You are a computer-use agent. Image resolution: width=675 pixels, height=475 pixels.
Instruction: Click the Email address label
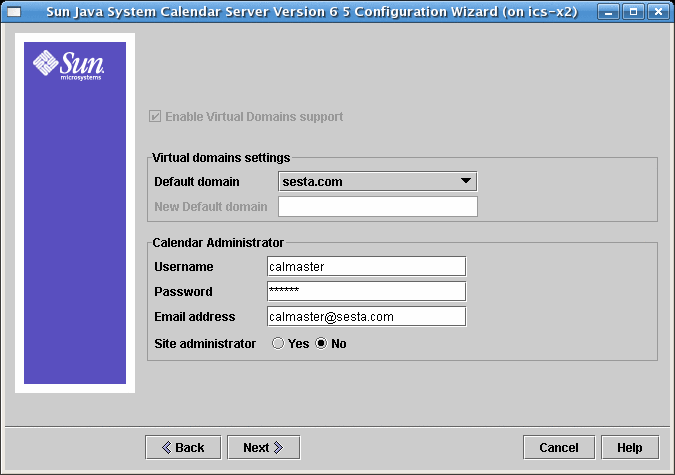pos(195,317)
